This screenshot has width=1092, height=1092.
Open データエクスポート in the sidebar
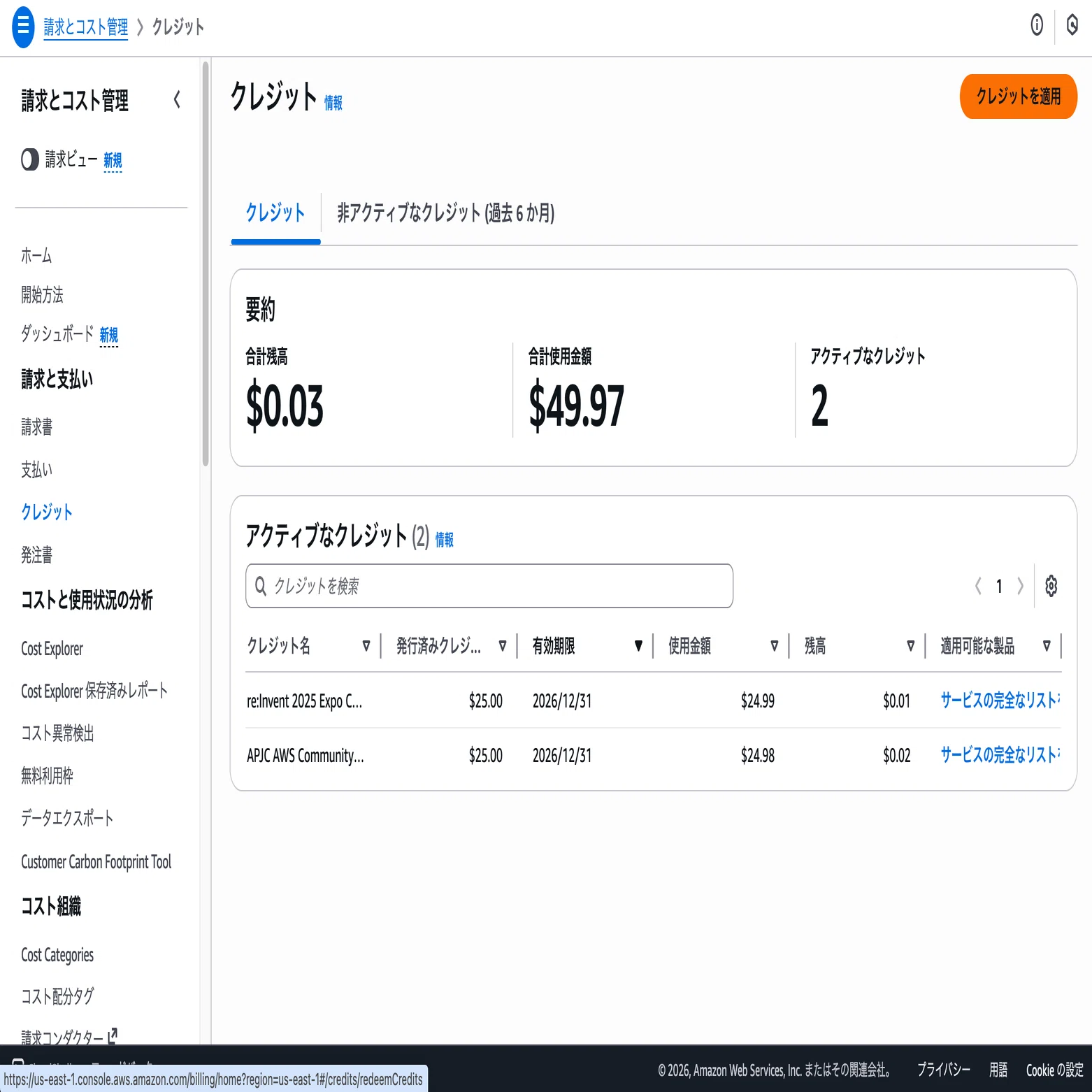67,818
